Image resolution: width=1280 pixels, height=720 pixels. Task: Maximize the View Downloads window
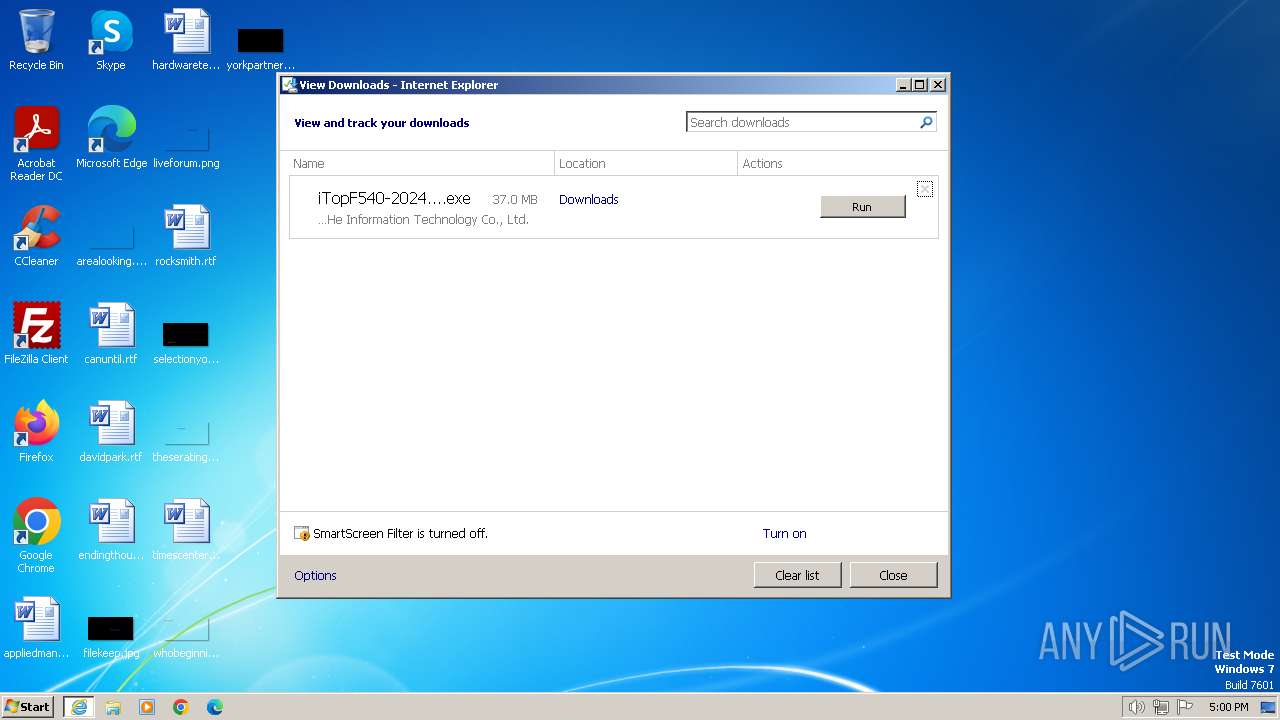coord(920,85)
